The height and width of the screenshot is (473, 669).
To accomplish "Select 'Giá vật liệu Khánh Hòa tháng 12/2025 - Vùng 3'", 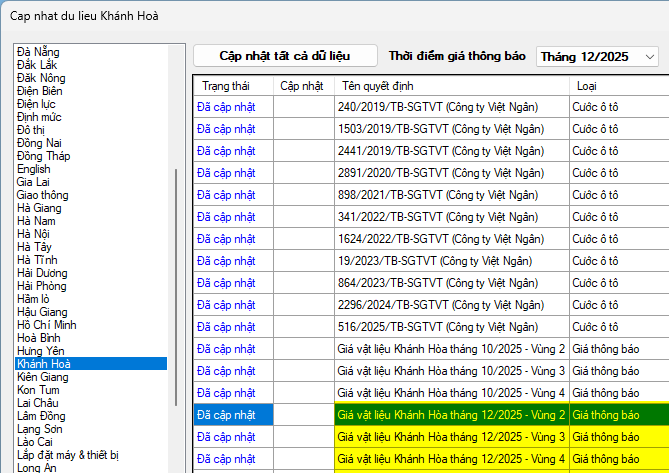I will click(451, 437).
